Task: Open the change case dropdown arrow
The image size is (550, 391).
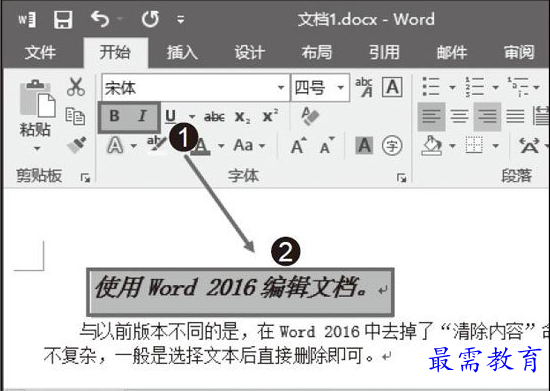Action: click(262, 146)
